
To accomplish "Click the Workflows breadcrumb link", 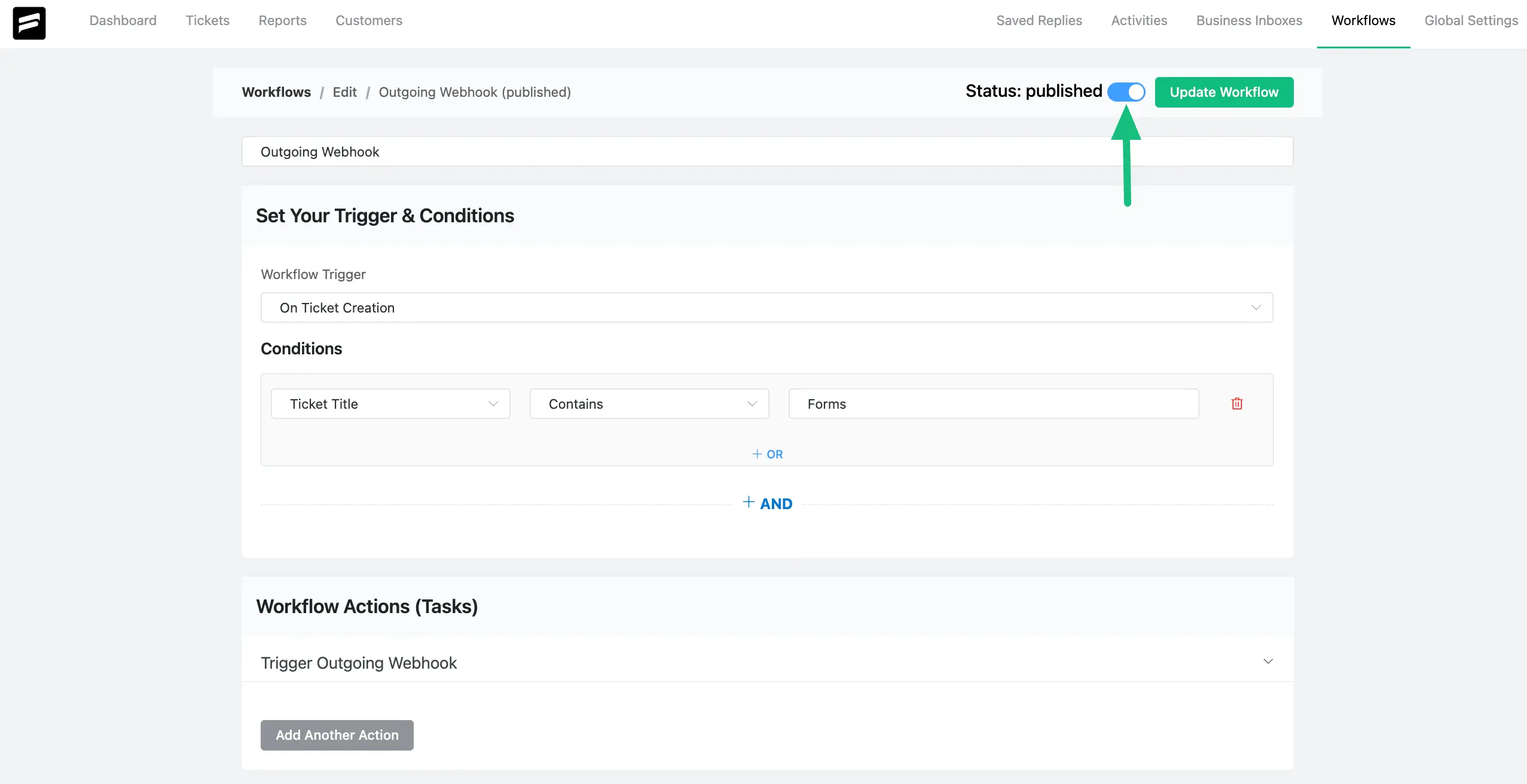I will [276, 92].
